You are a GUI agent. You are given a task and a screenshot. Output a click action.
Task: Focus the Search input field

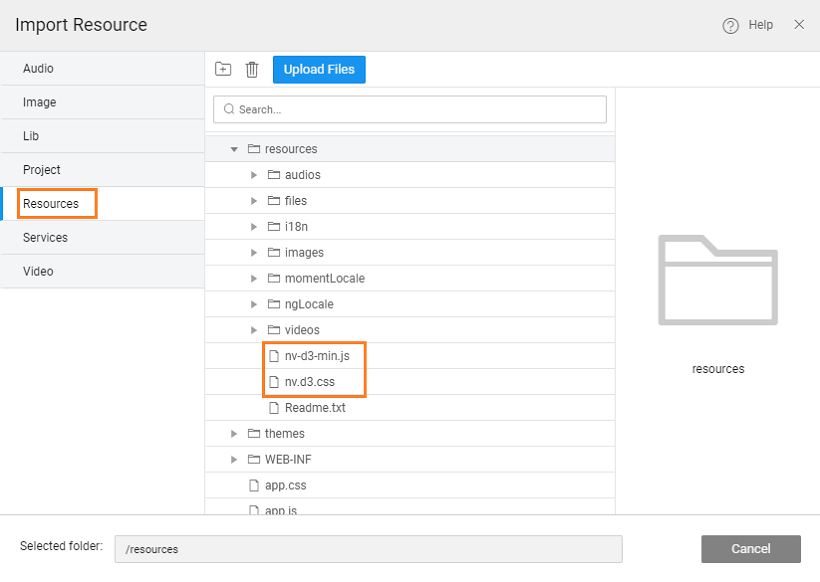pyautogui.click(x=418, y=109)
